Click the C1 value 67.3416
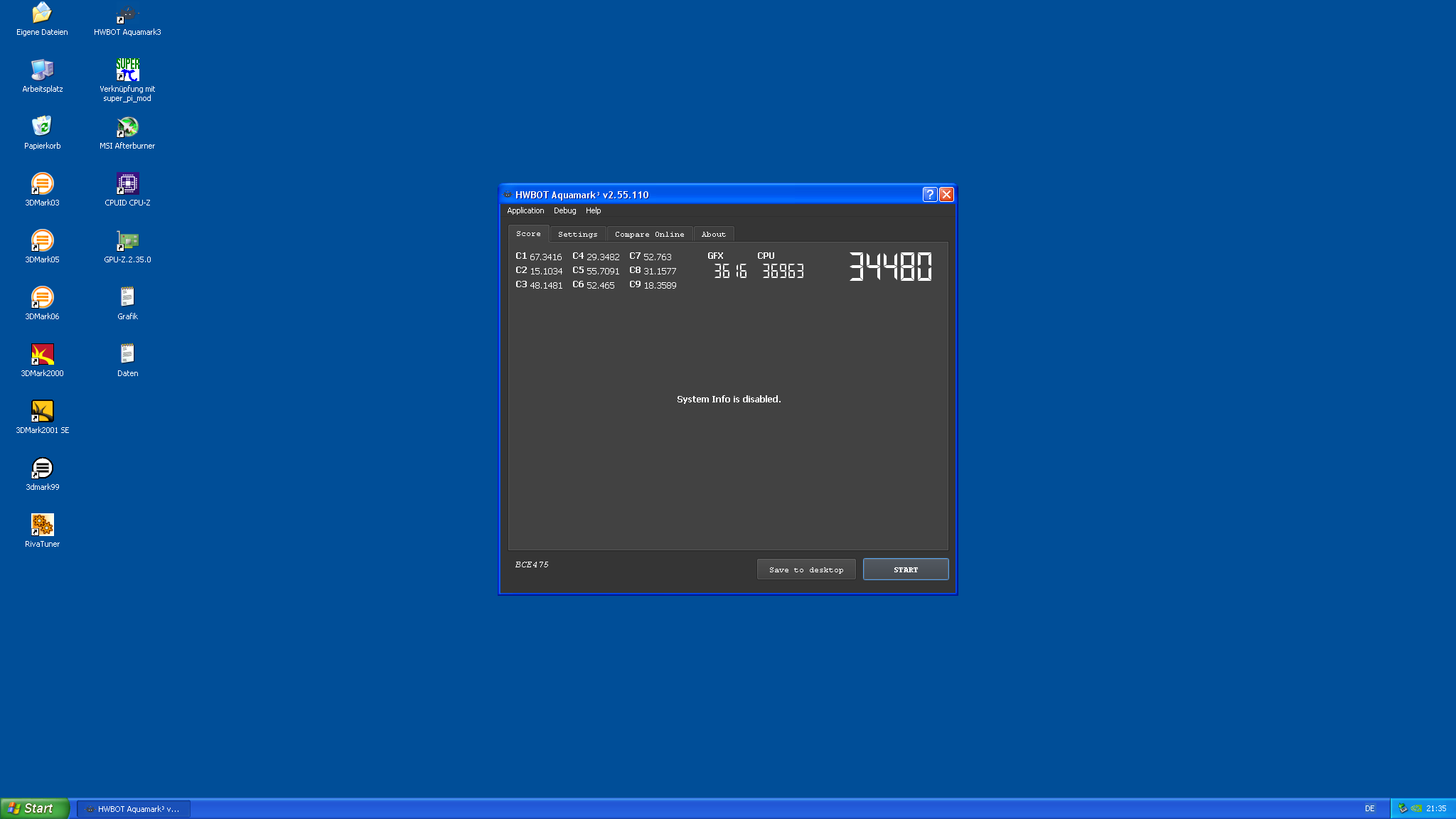Screen dimensions: 1456x819 coord(545,257)
